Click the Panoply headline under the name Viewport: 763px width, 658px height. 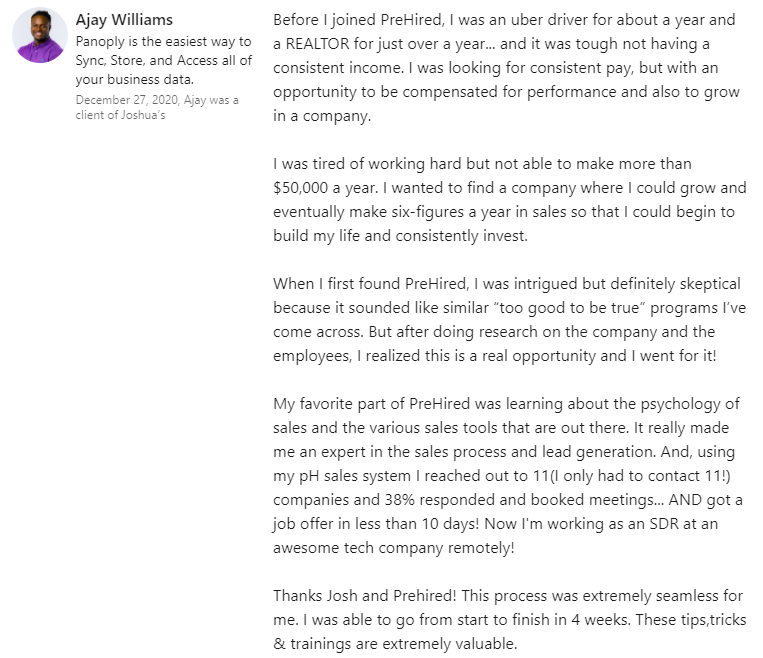[x=164, y=62]
